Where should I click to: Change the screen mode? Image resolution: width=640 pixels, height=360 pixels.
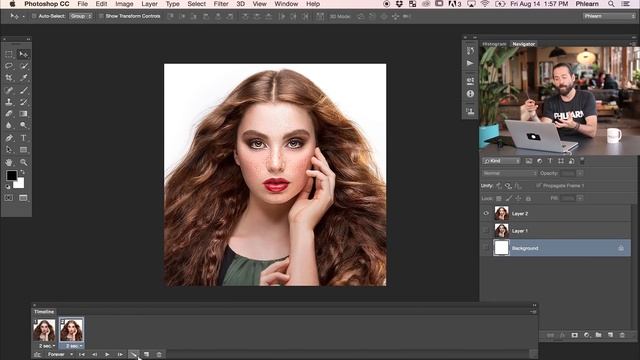tap(23, 198)
